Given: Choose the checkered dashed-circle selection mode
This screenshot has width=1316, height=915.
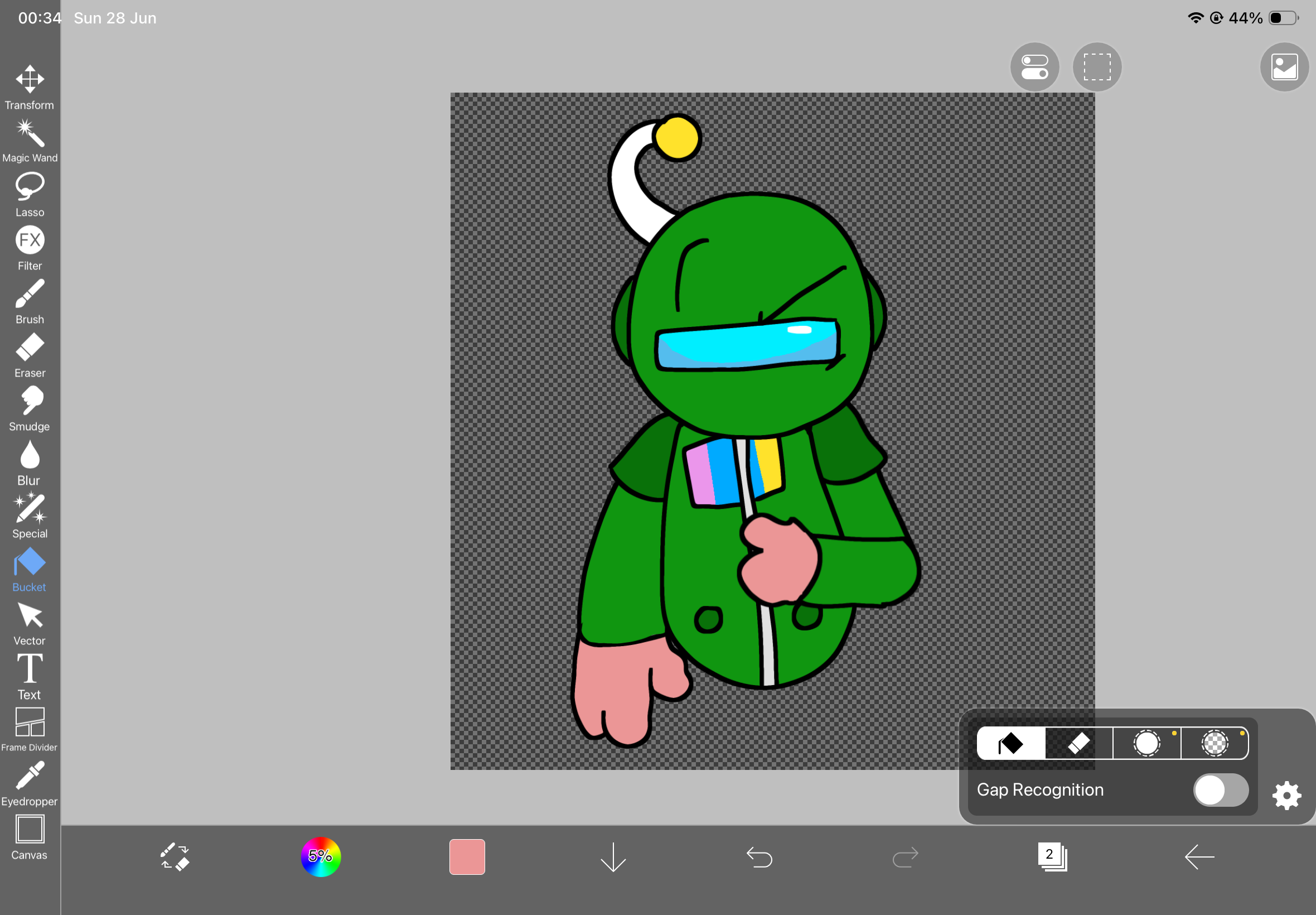Looking at the screenshot, I should tap(1215, 744).
